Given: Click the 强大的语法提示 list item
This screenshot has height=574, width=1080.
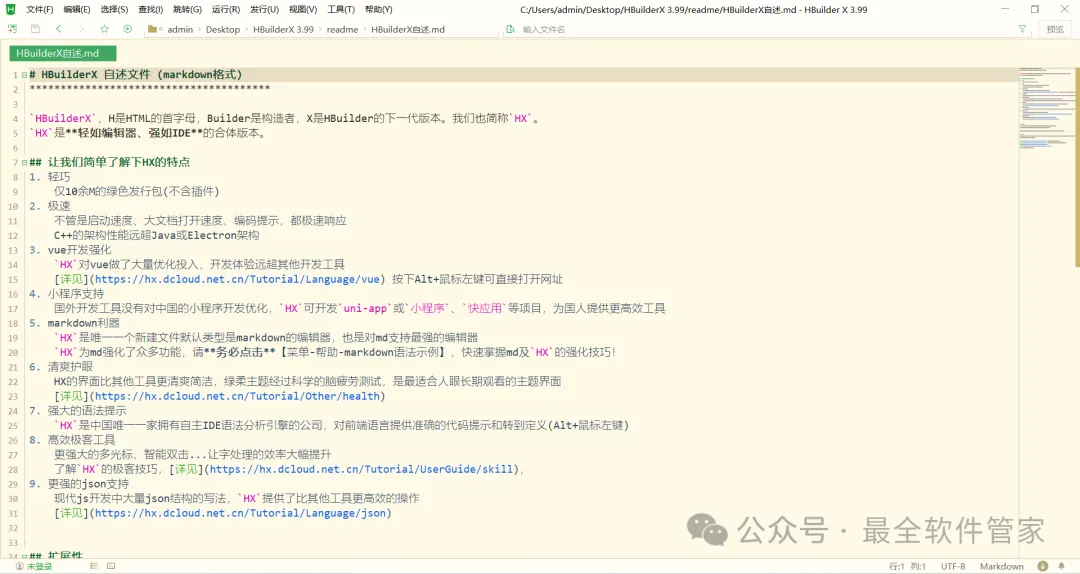Looking at the screenshot, I should (x=87, y=411).
